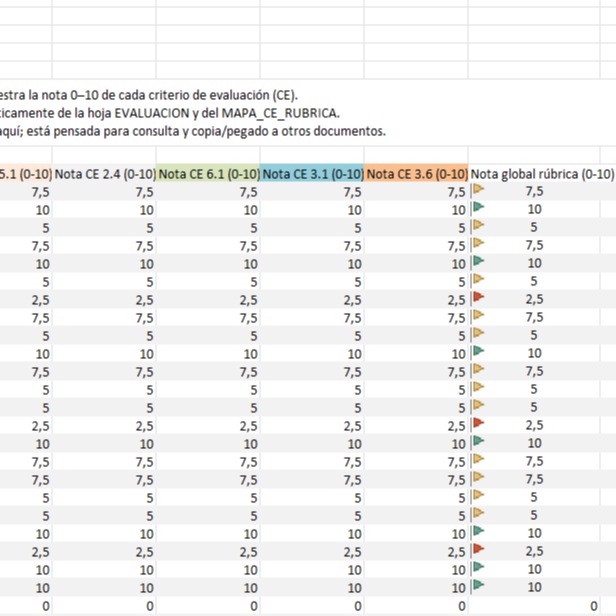Select the 0 in the Nota CE 3.1 column
Viewport: 616px width, 616px height.
point(356,606)
